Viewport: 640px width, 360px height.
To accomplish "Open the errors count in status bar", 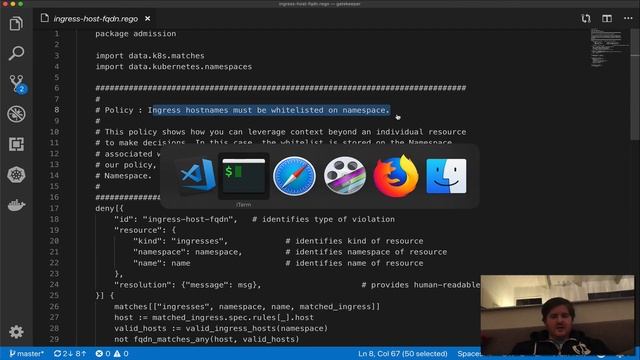I will 103,353.
